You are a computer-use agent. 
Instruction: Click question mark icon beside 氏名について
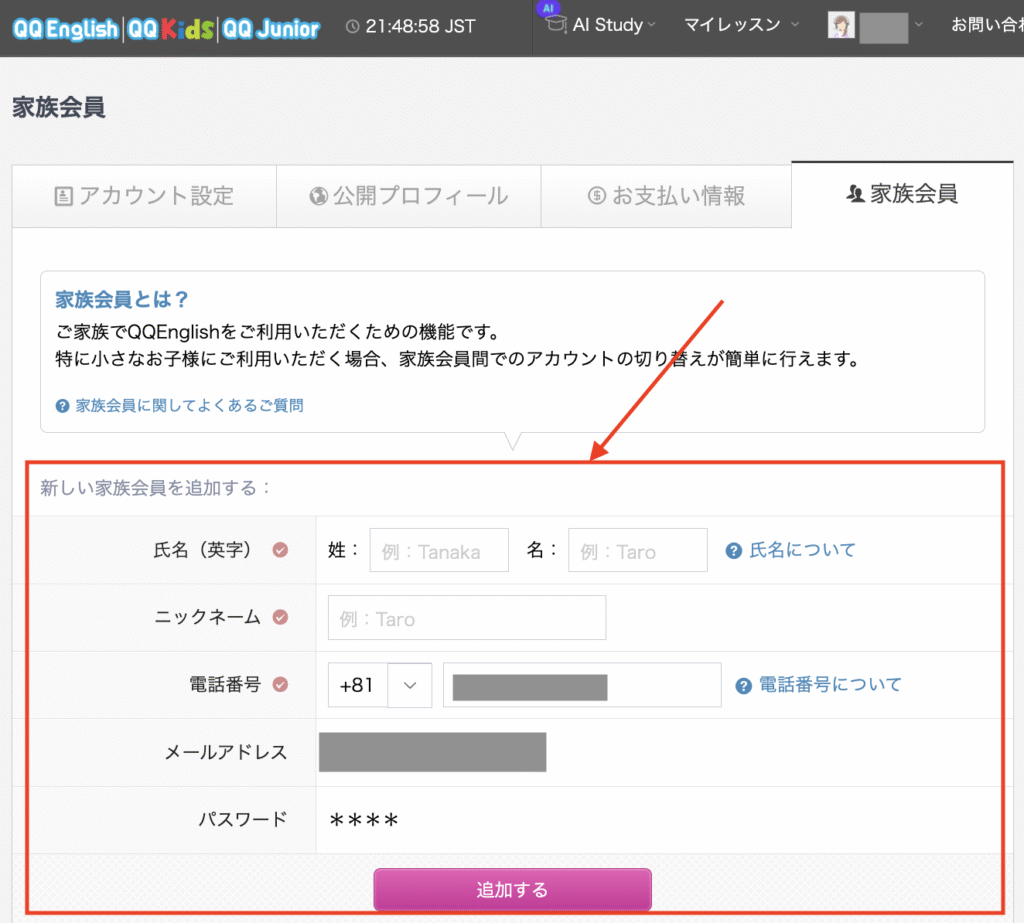[x=734, y=550]
